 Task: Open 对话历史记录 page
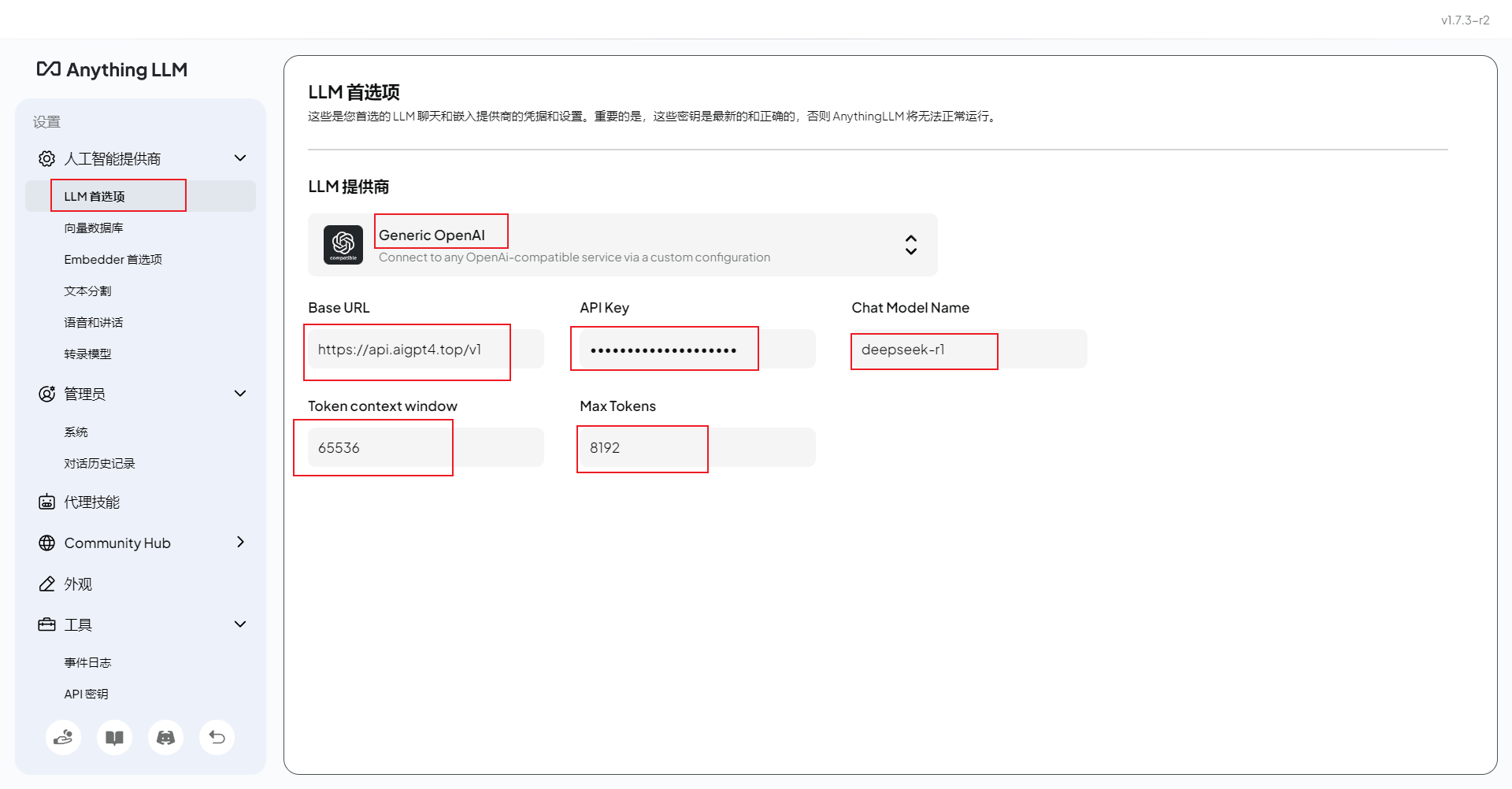(99, 463)
